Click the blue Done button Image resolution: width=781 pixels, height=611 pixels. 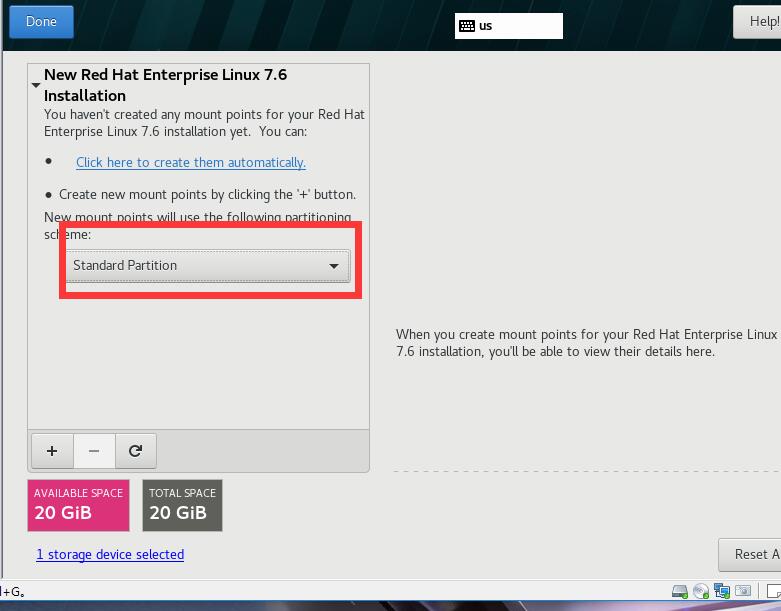(x=41, y=22)
